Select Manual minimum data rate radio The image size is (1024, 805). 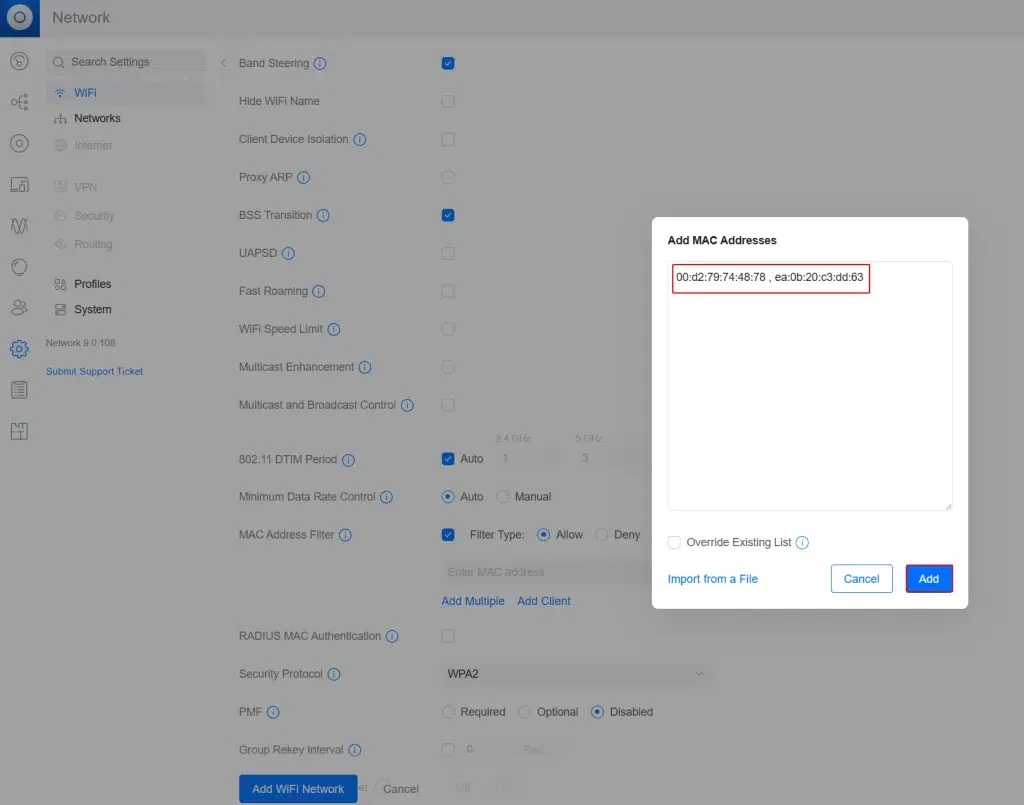(502, 497)
